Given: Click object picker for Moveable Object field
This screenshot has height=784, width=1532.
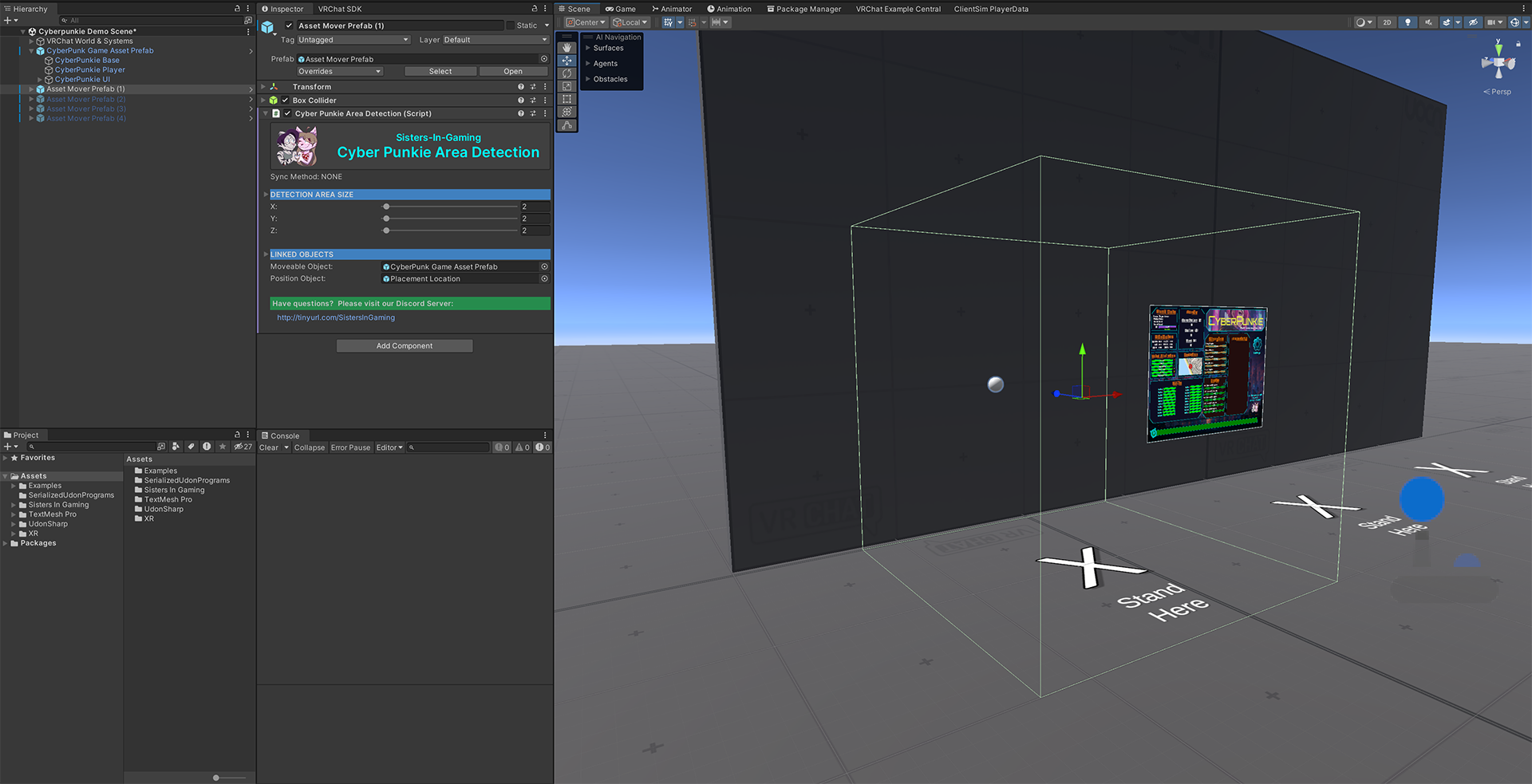Looking at the screenshot, I should [x=544, y=266].
